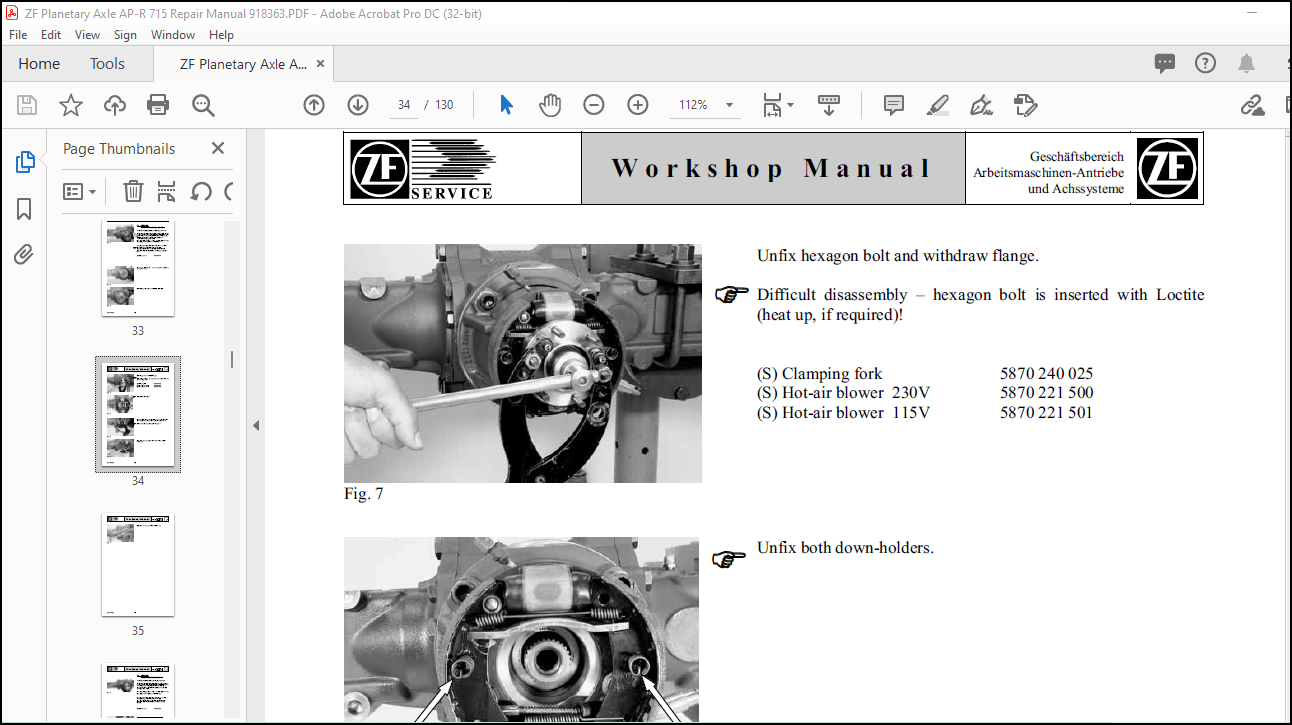
Task: Click the read mode keyboard icon
Action: (828, 105)
